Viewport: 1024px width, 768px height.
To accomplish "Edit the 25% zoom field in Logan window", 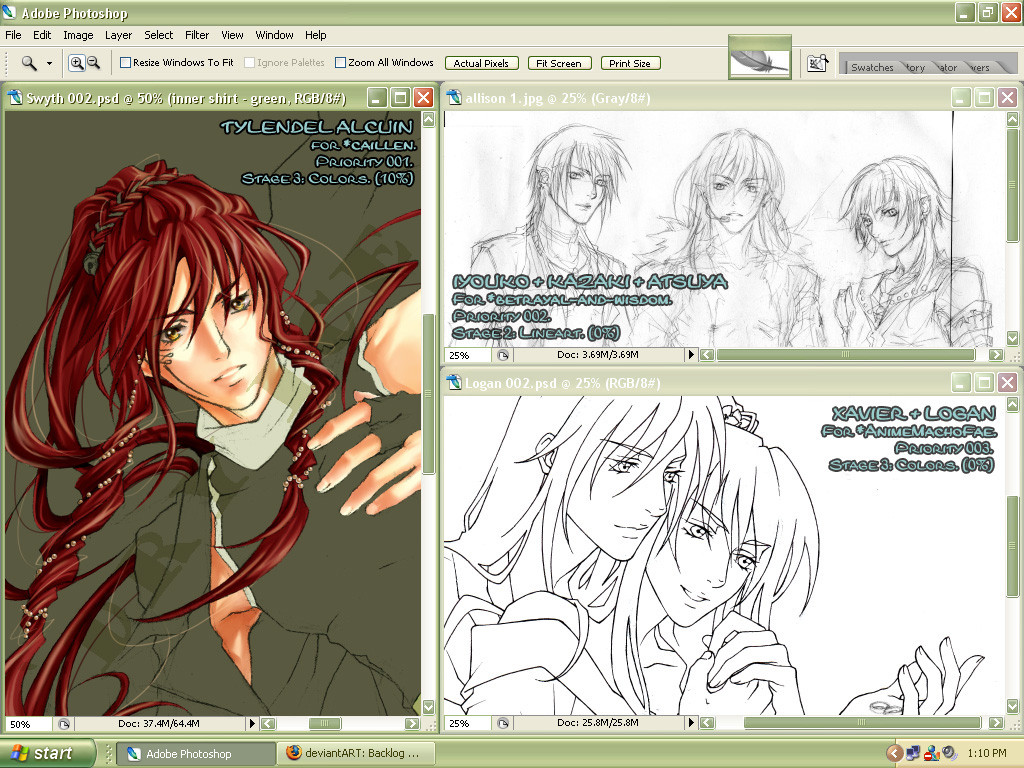I will (x=467, y=724).
